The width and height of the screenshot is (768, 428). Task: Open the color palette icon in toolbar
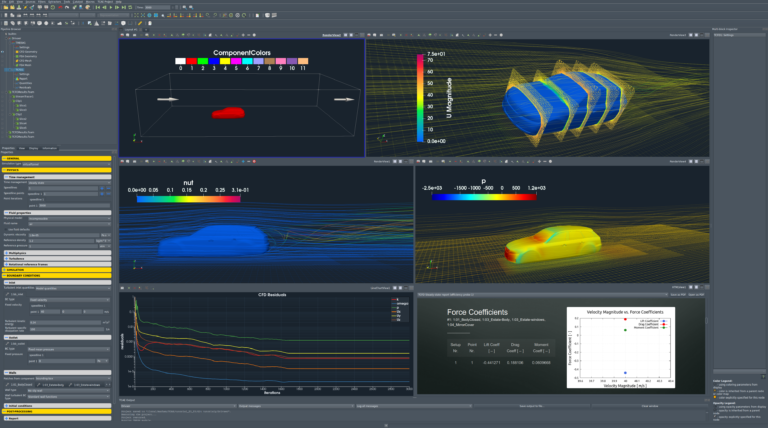[88, 7]
